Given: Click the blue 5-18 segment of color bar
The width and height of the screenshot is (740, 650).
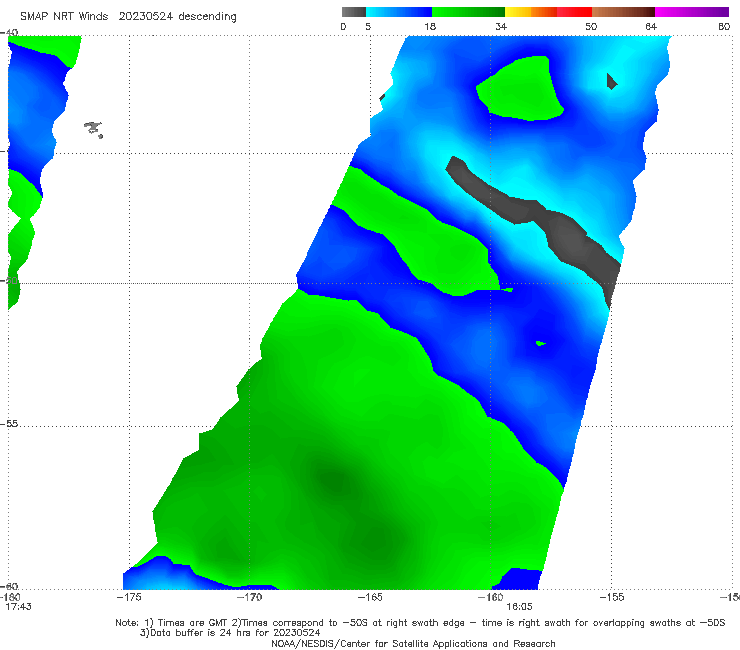Looking at the screenshot, I should click(x=399, y=12).
